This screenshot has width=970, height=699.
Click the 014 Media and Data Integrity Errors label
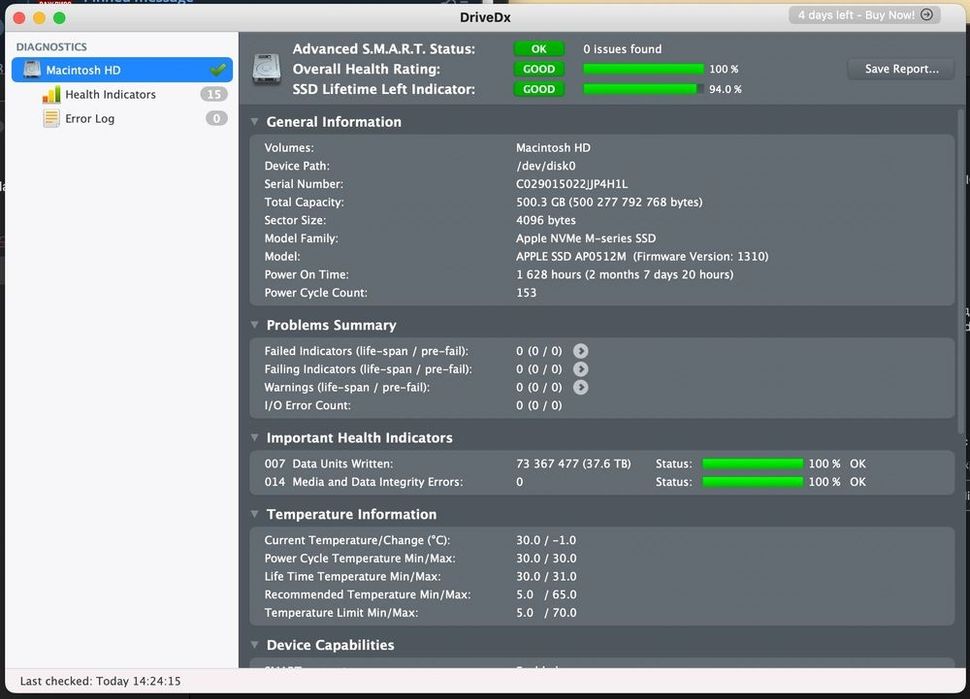click(x=364, y=482)
